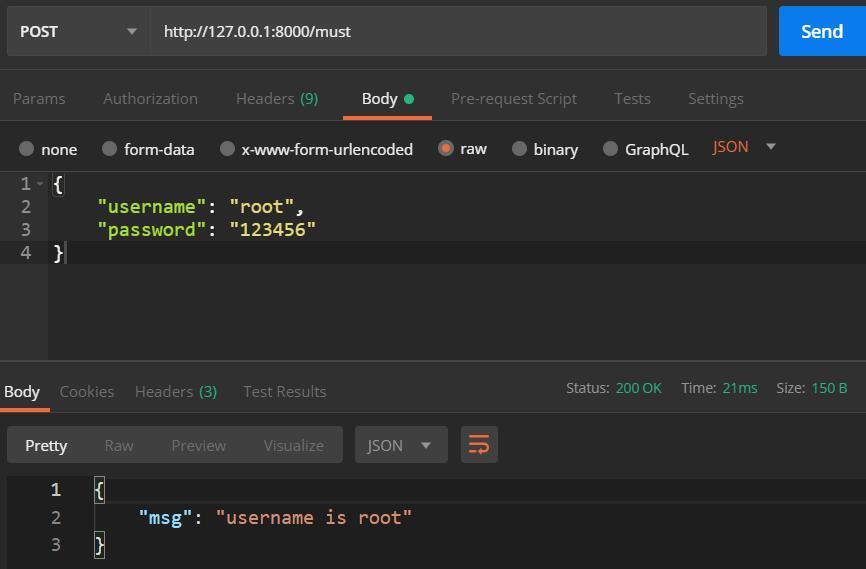Choose x-www-form-urlencoded body type
This screenshot has height=569, width=866.
coord(227,149)
